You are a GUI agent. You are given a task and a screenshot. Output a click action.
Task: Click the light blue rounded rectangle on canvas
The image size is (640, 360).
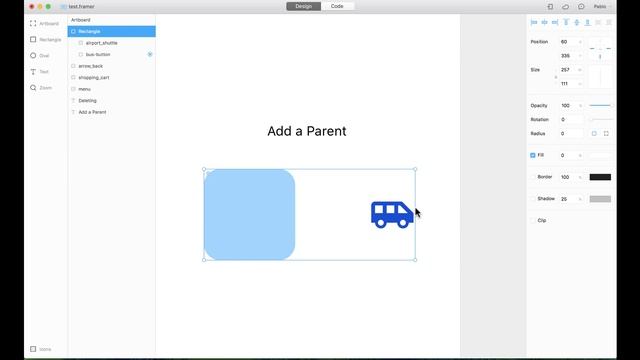(x=249, y=215)
